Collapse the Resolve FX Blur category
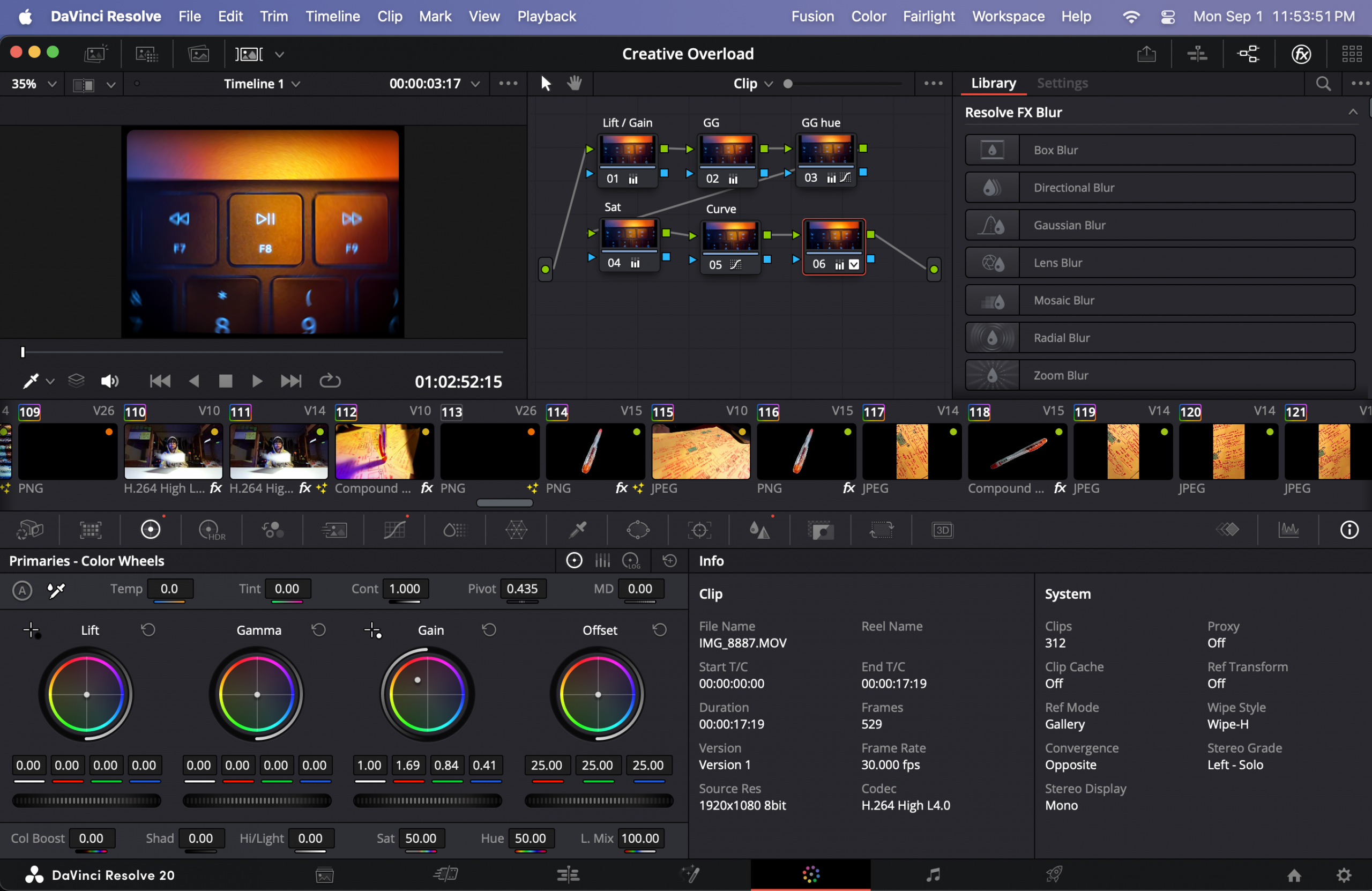 tap(1352, 113)
